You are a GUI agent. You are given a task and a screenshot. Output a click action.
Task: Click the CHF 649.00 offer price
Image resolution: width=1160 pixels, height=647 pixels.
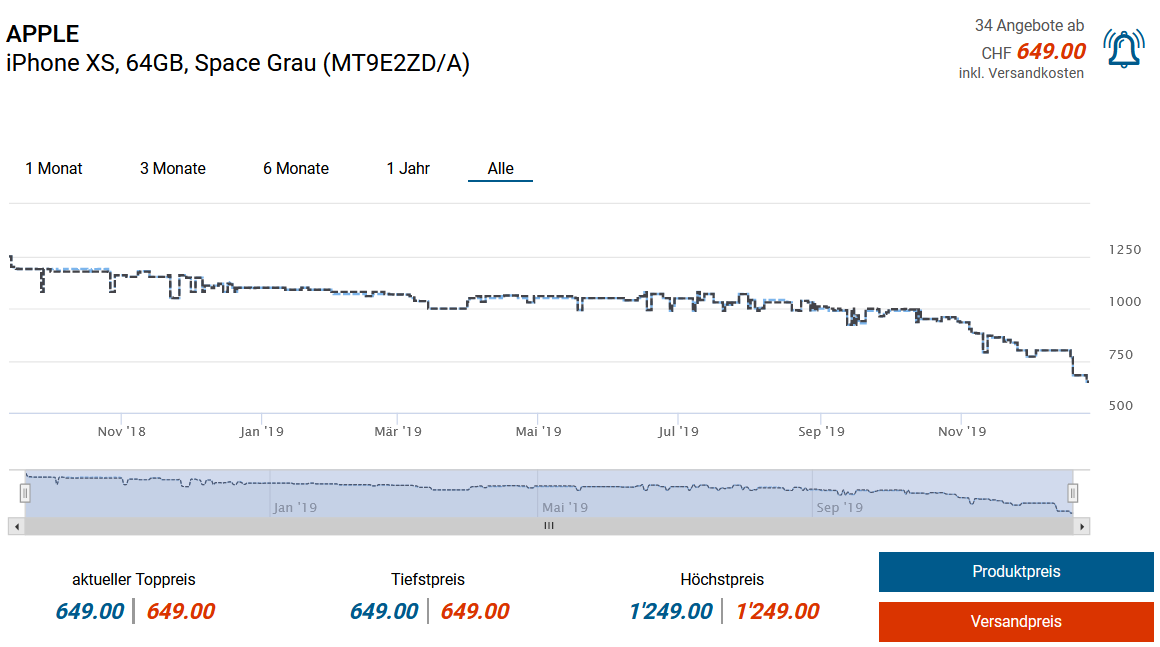tap(1033, 52)
